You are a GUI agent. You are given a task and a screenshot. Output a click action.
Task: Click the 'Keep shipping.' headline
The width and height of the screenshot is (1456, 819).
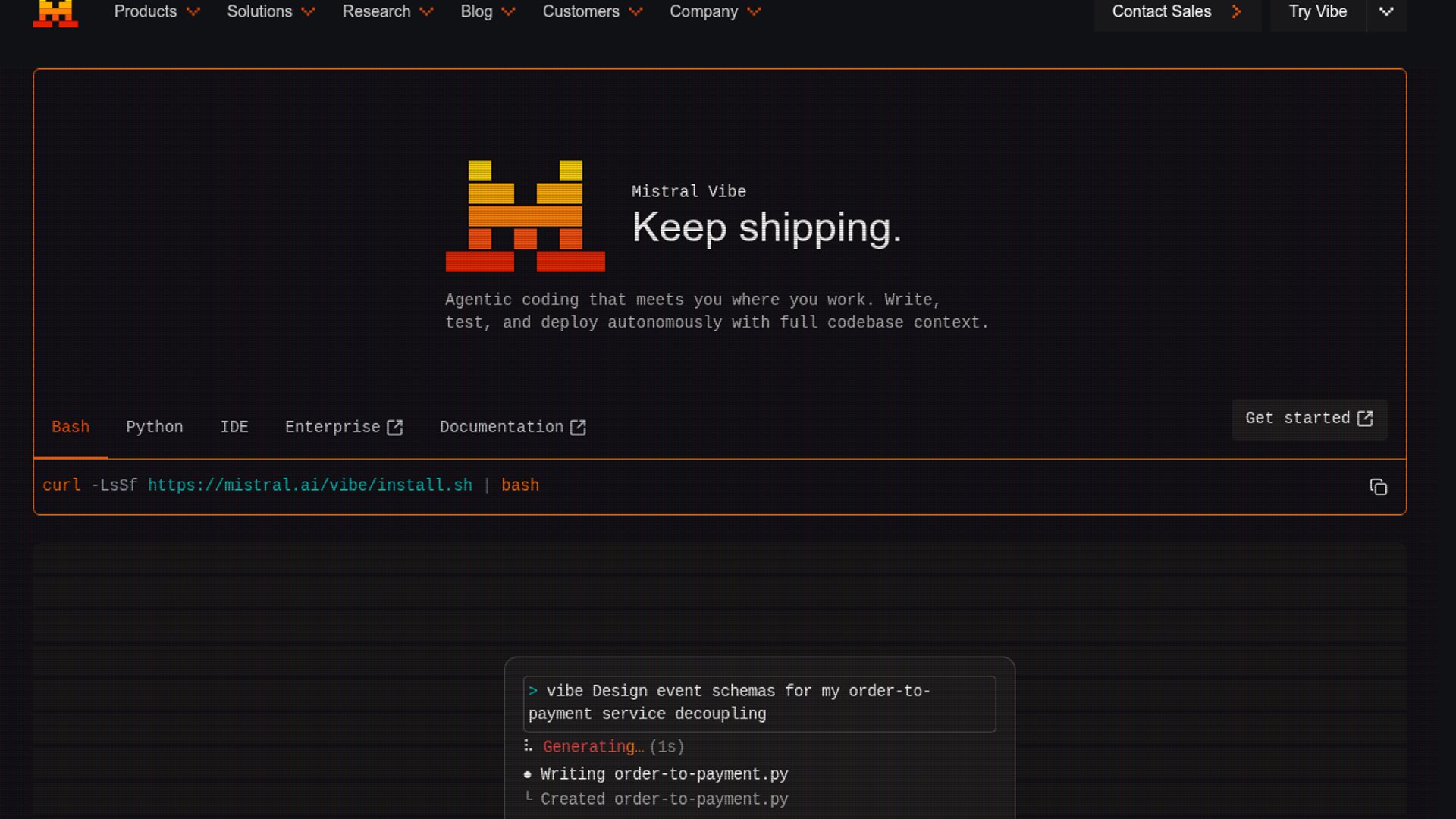[x=767, y=227]
